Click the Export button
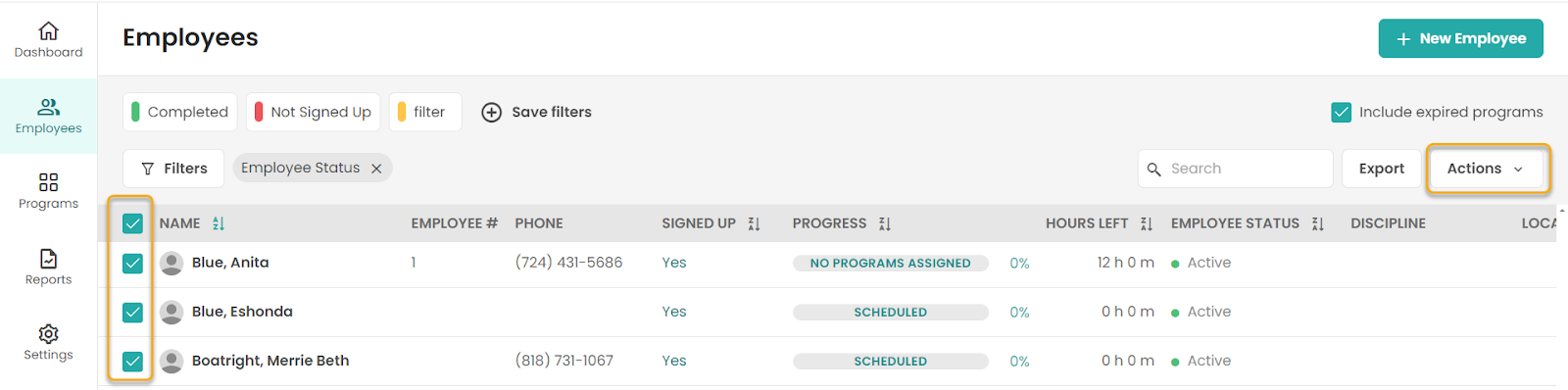The width and height of the screenshot is (1568, 390). [1382, 169]
